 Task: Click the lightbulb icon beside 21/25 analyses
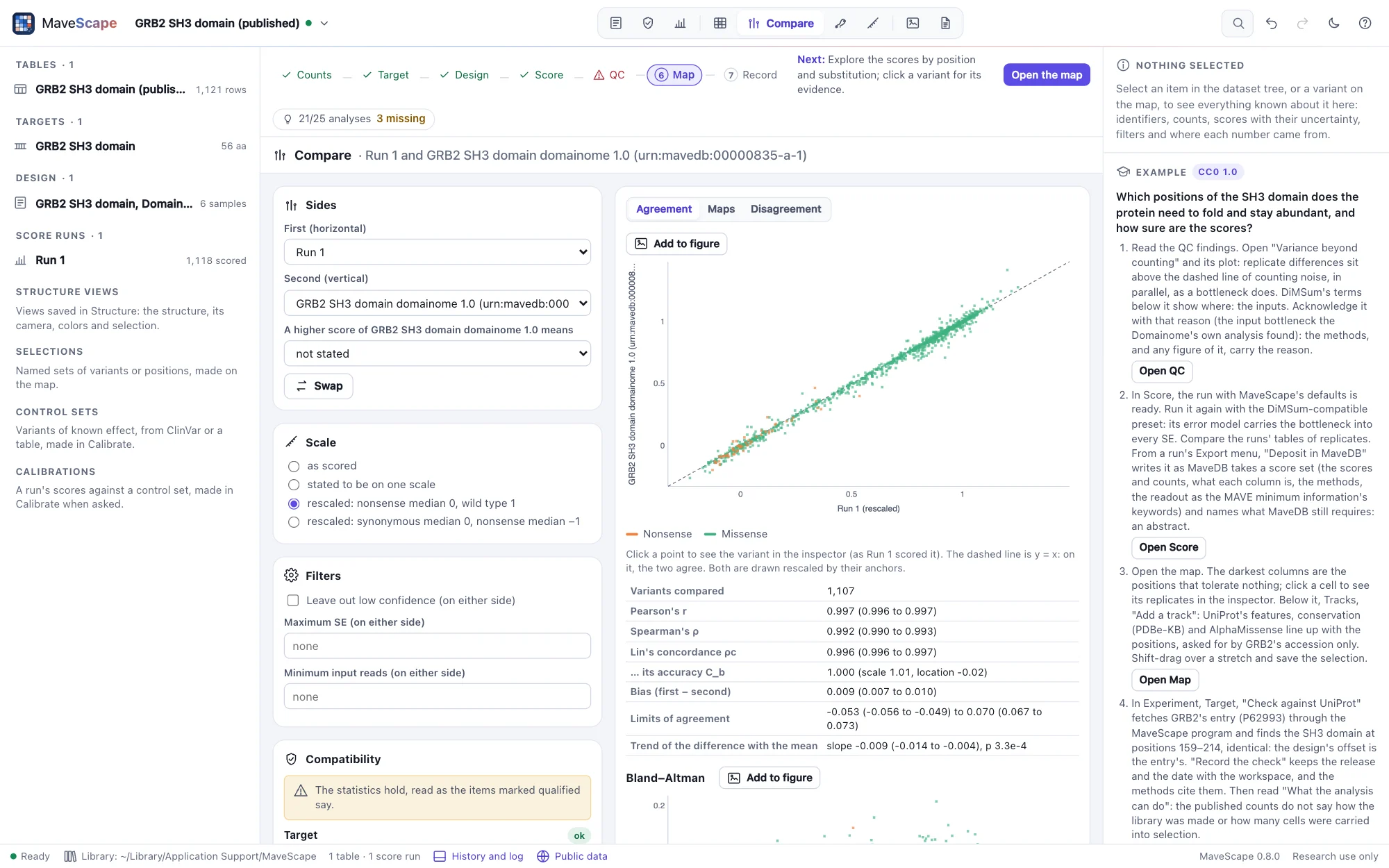click(x=288, y=119)
